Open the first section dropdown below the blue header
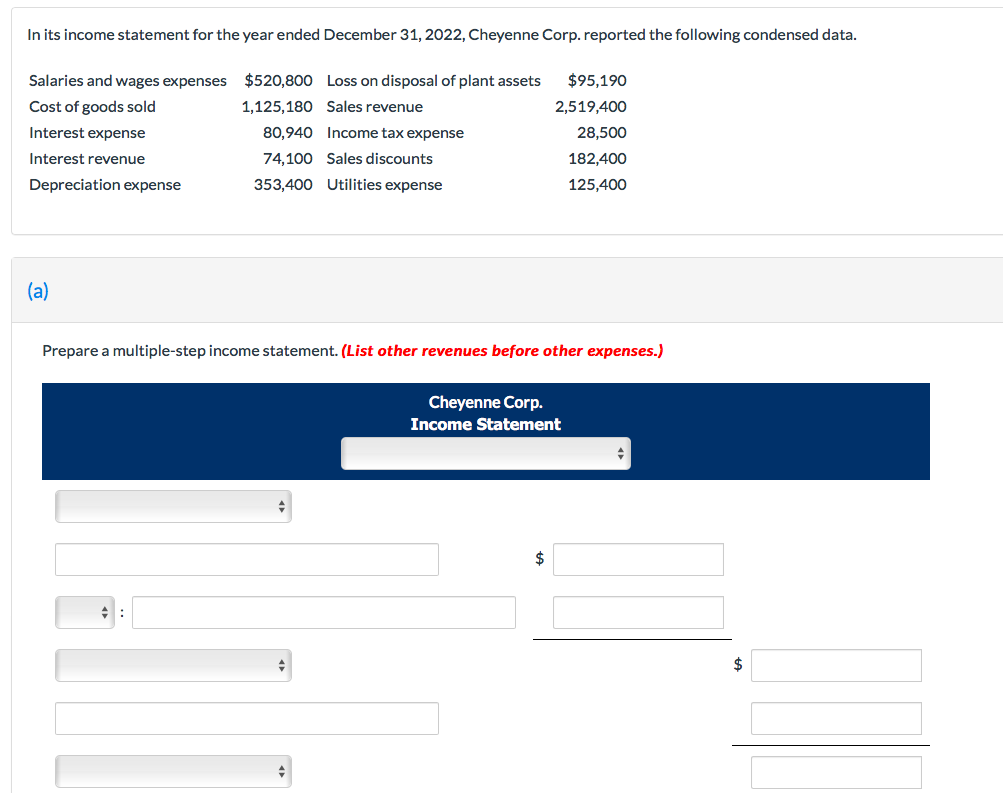Viewport: 1003px width, 793px height. pyautogui.click(x=173, y=506)
